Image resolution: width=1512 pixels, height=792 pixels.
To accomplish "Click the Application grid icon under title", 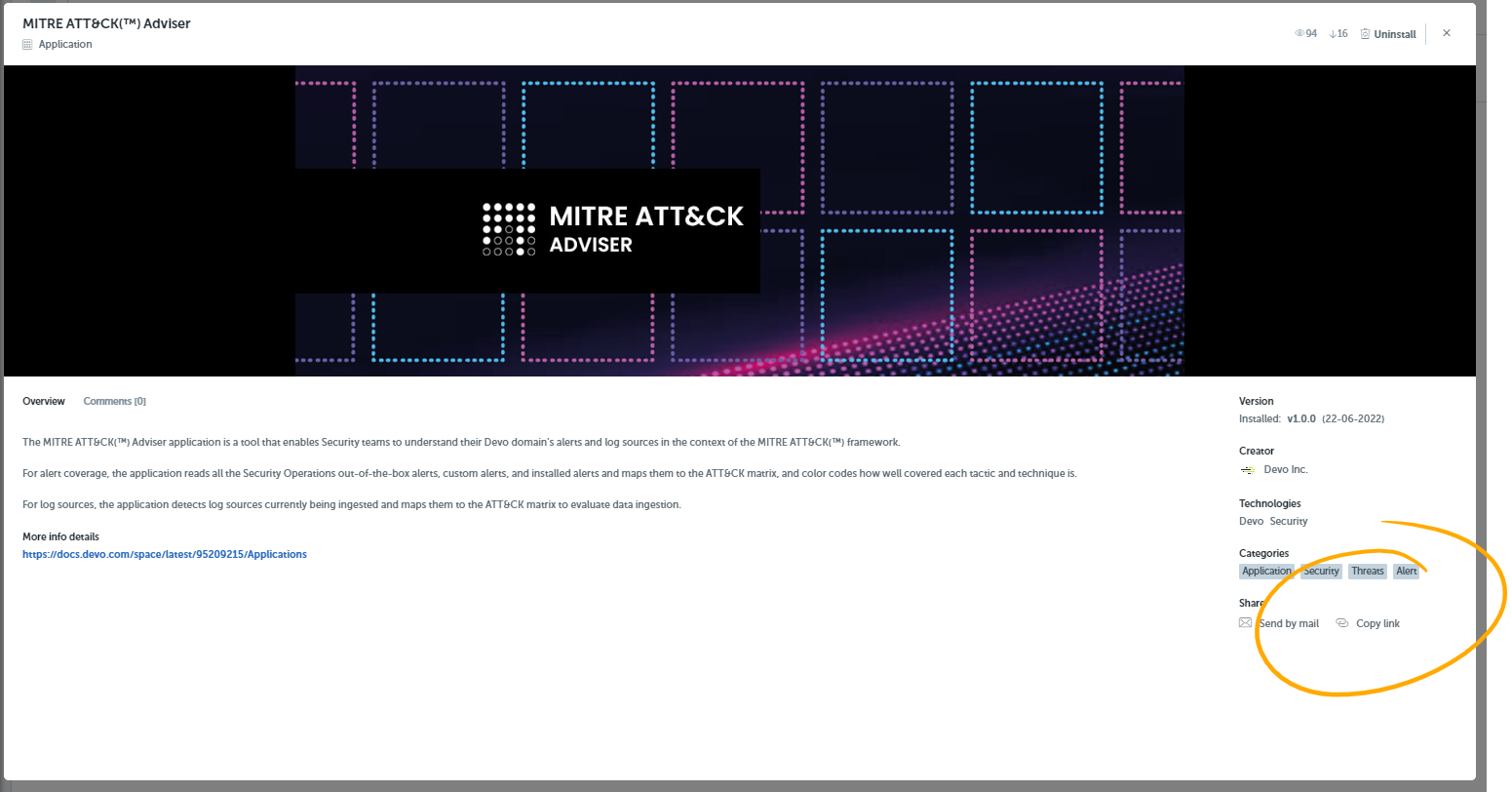I will [x=27, y=45].
